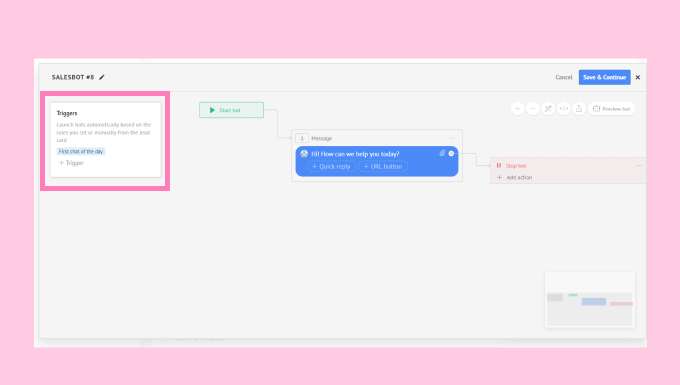
Task: Click the canvas minimap thumbnail
Action: pos(590,300)
